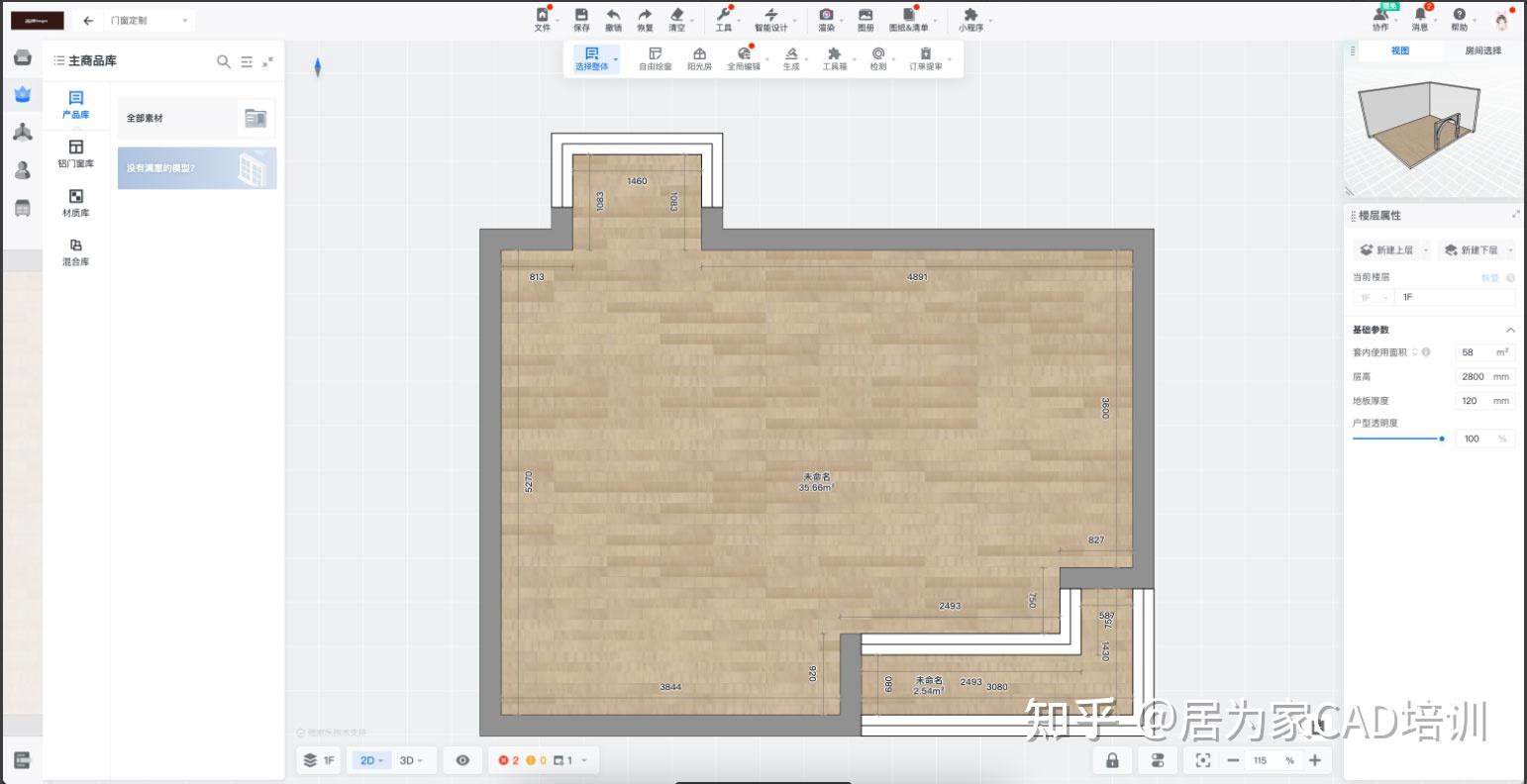This screenshot has height=784, width=1527.
Task: Click the 没有满意的模型? banner
Action: [197, 168]
